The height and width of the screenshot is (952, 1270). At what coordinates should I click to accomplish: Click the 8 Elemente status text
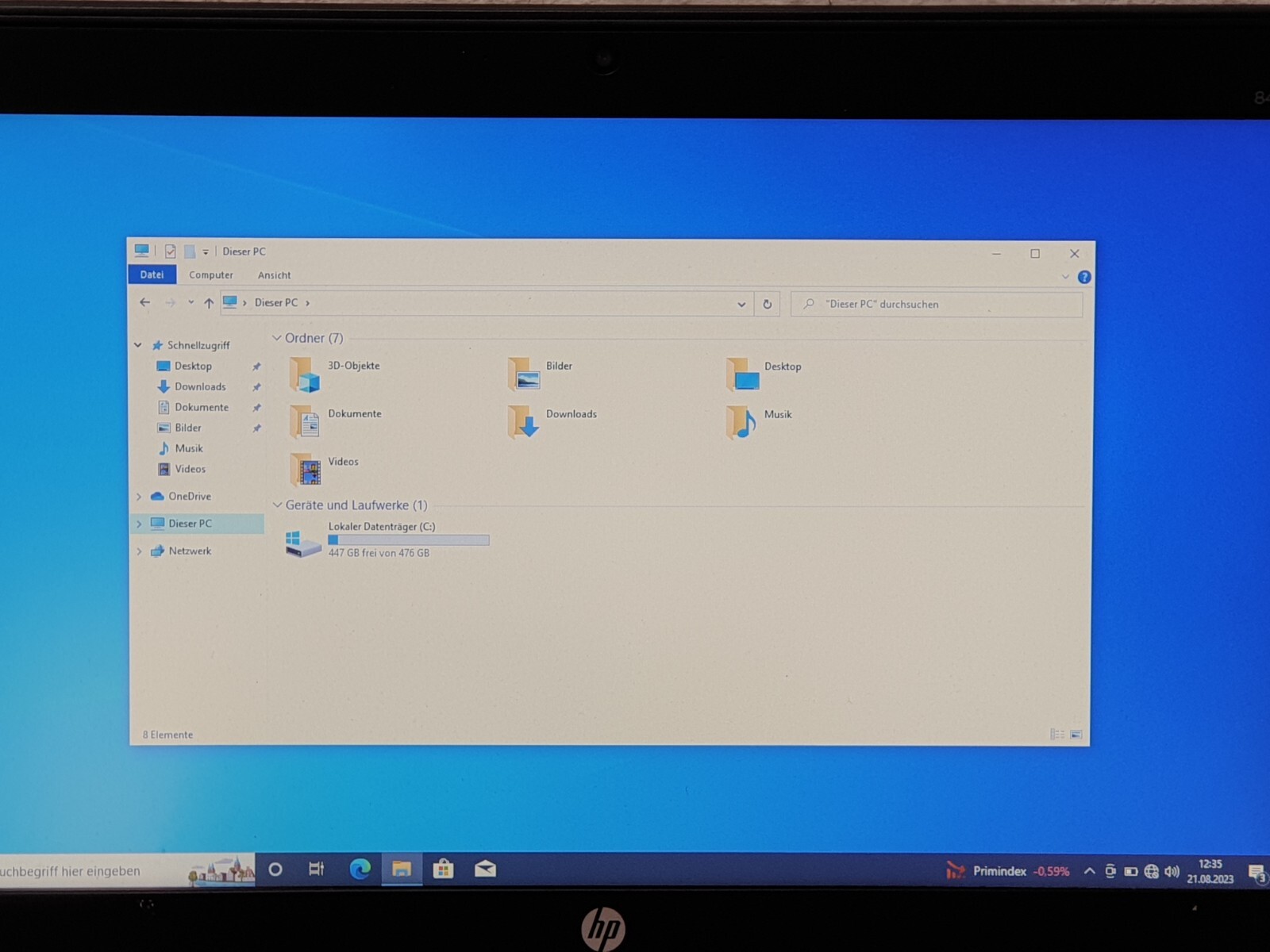click(167, 735)
